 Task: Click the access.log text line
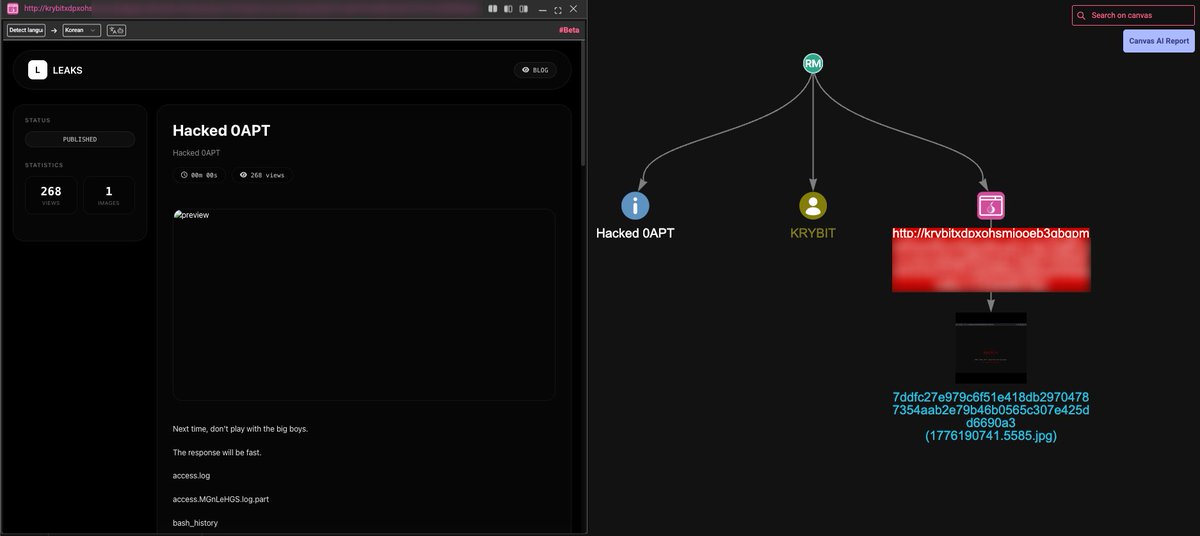point(191,475)
